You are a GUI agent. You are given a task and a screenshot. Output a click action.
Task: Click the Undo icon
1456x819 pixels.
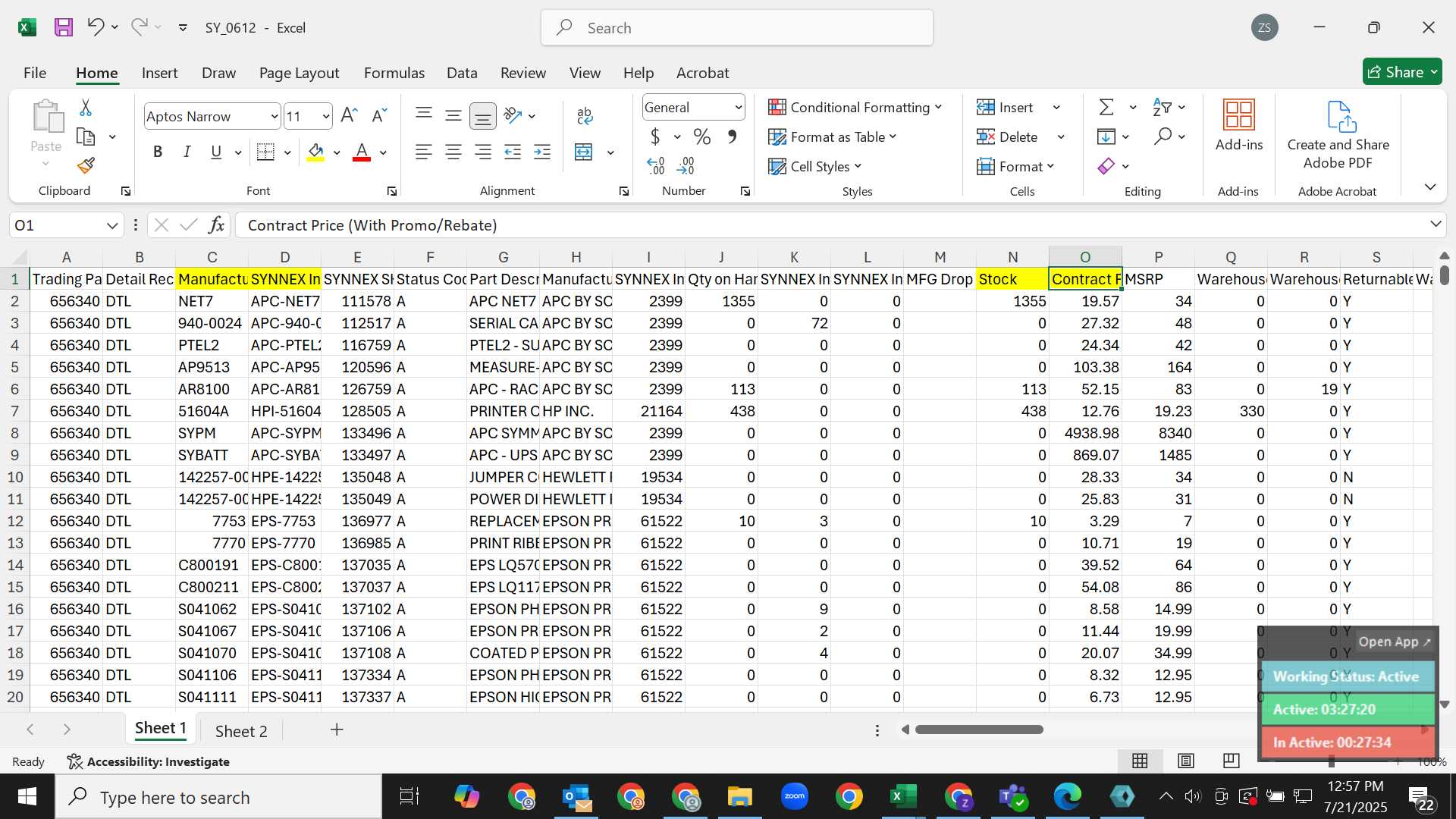[x=95, y=27]
